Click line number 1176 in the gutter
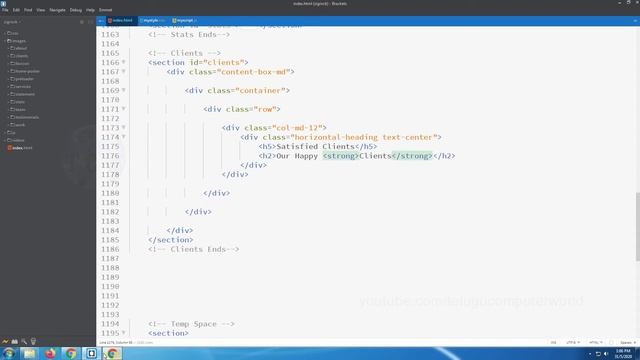This screenshot has height=360, width=640. click(110, 156)
